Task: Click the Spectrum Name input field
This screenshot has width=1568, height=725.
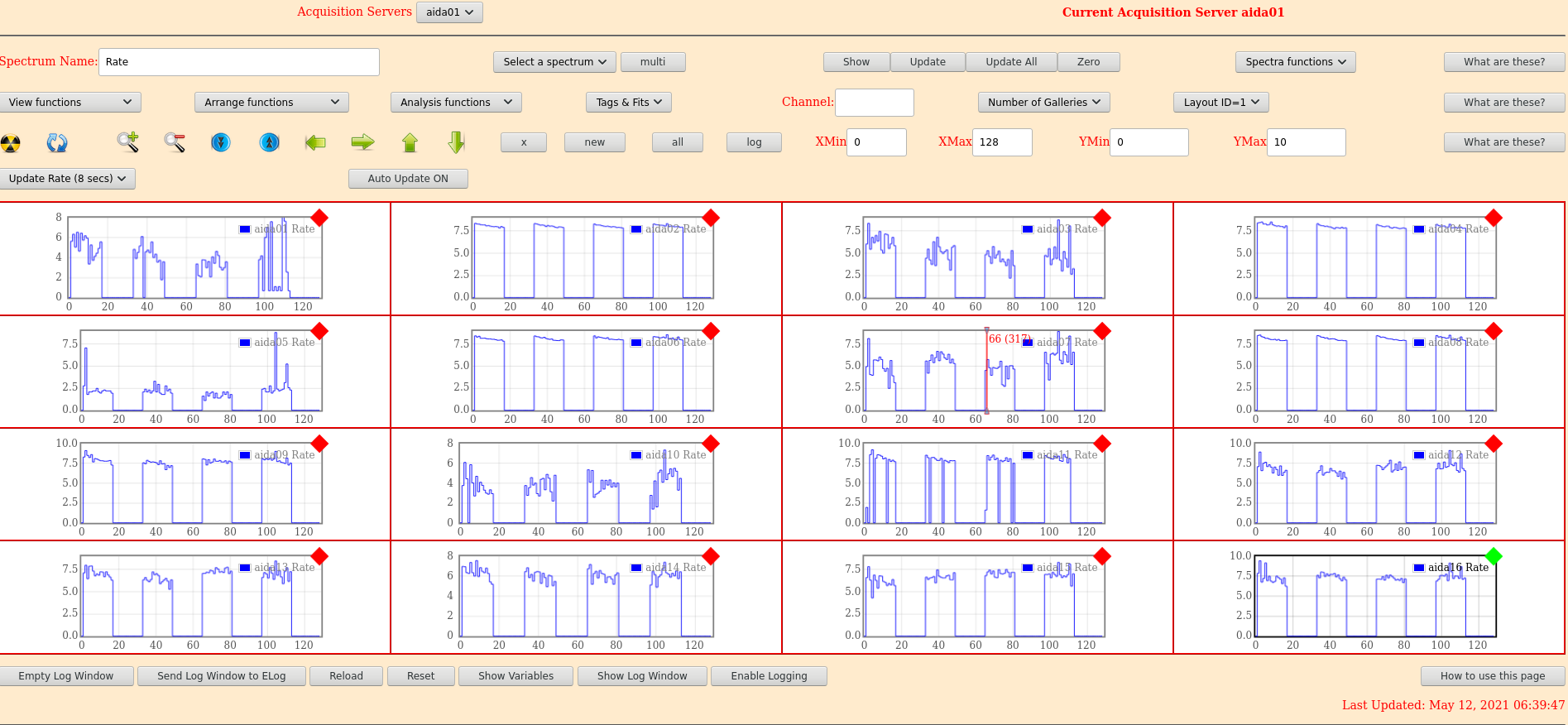Action: pos(239,62)
